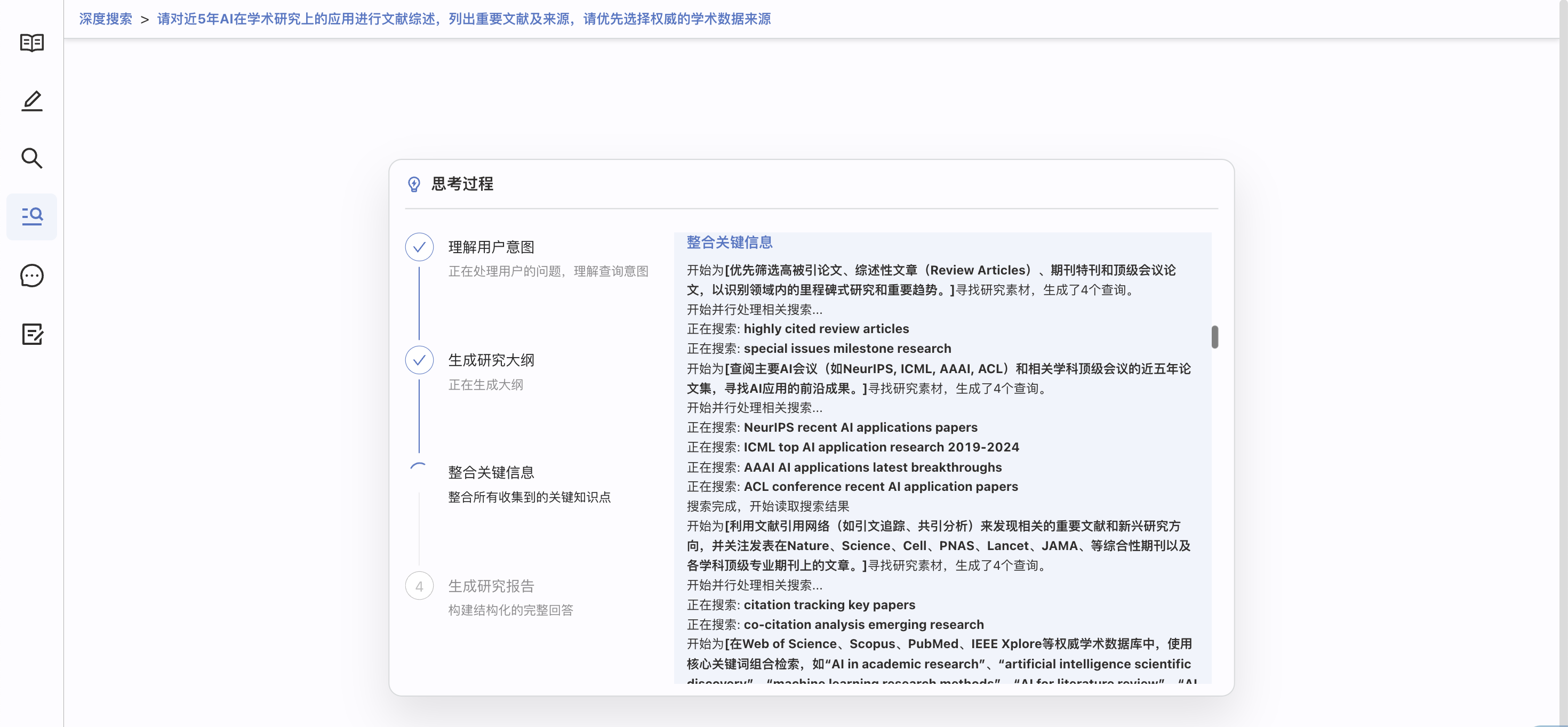Screen dimensions: 1568x727
Task: Click log line 'citation tracking key papers'
Action: pyautogui.click(x=801, y=605)
